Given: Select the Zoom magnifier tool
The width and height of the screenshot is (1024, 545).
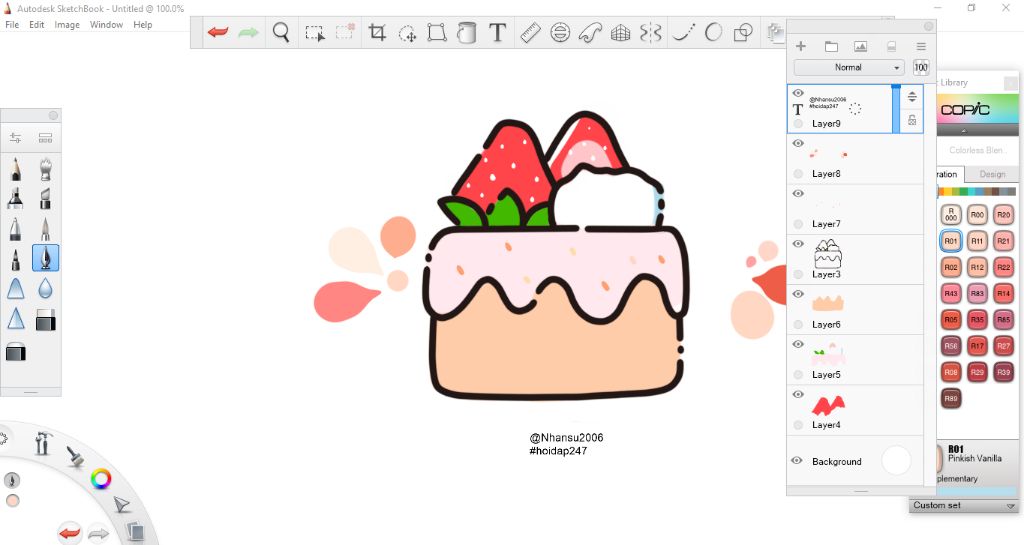Looking at the screenshot, I should [281, 32].
